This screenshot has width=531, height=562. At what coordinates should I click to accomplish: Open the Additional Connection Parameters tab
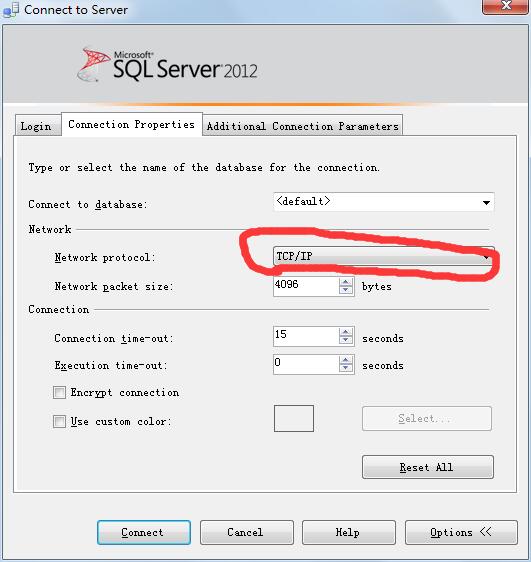click(x=302, y=126)
